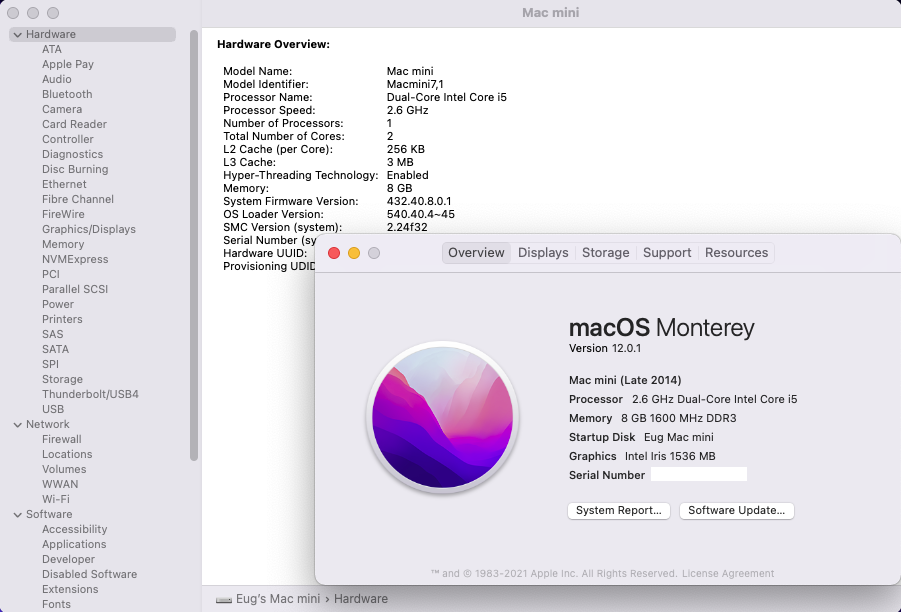This screenshot has height=612, width=901.
Task: Select Accessibility under Software
Action: pyautogui.click(x=75, y=529)
